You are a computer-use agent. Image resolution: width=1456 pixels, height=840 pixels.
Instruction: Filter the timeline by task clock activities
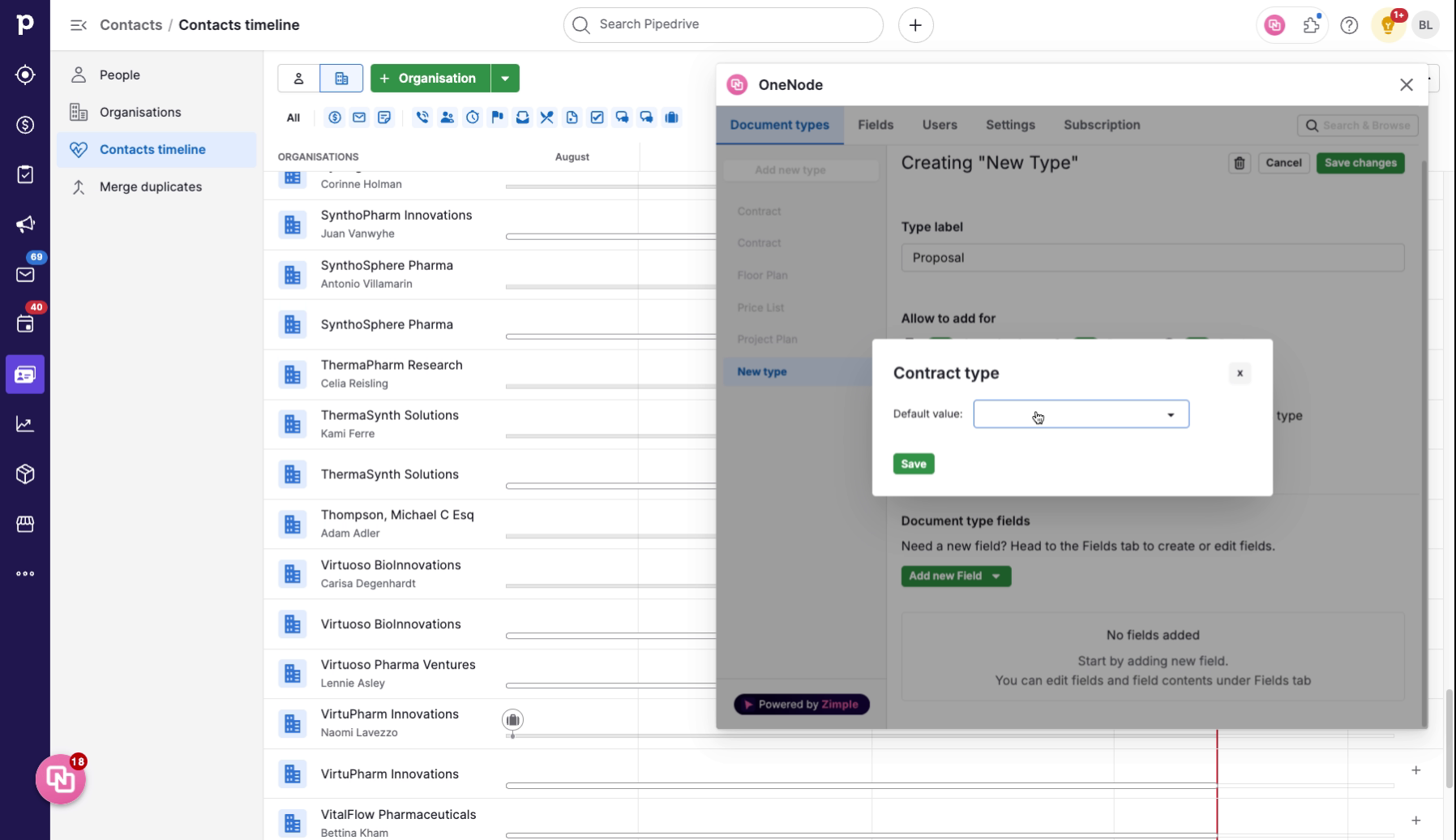pyautogui.click(x=473, y=118)
